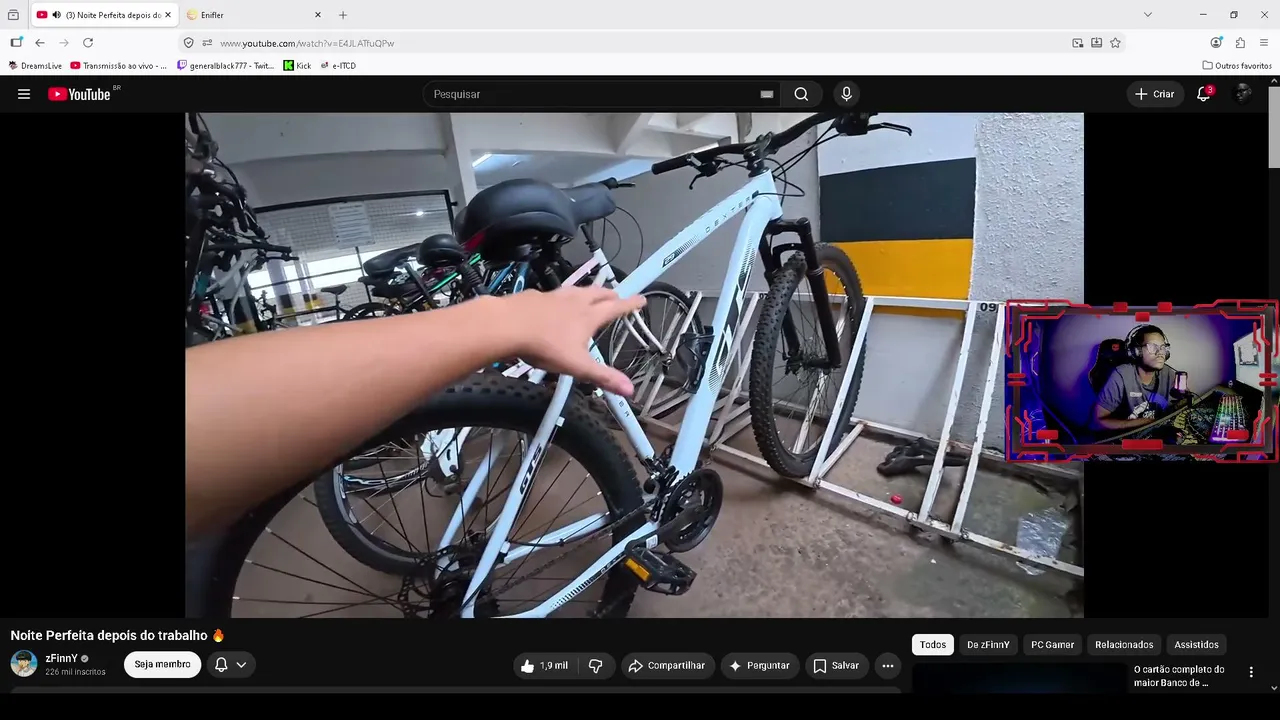This screenshot has height=720, width=1280.
Task: Open zFinnY channel name link
Action: 61,659
